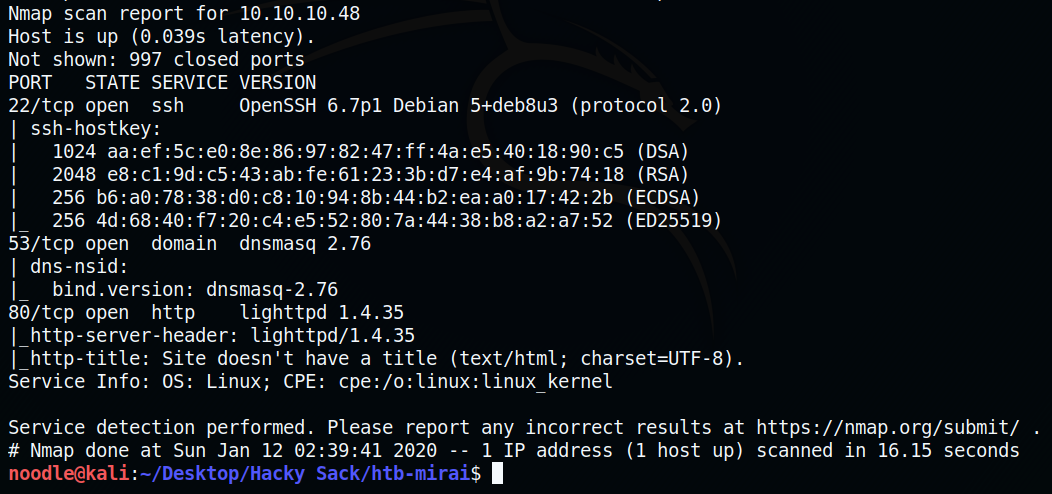Viewport: 1052px width, 494px height.
Task: Click the terminal cursor at the prompt
Action: 498,474
